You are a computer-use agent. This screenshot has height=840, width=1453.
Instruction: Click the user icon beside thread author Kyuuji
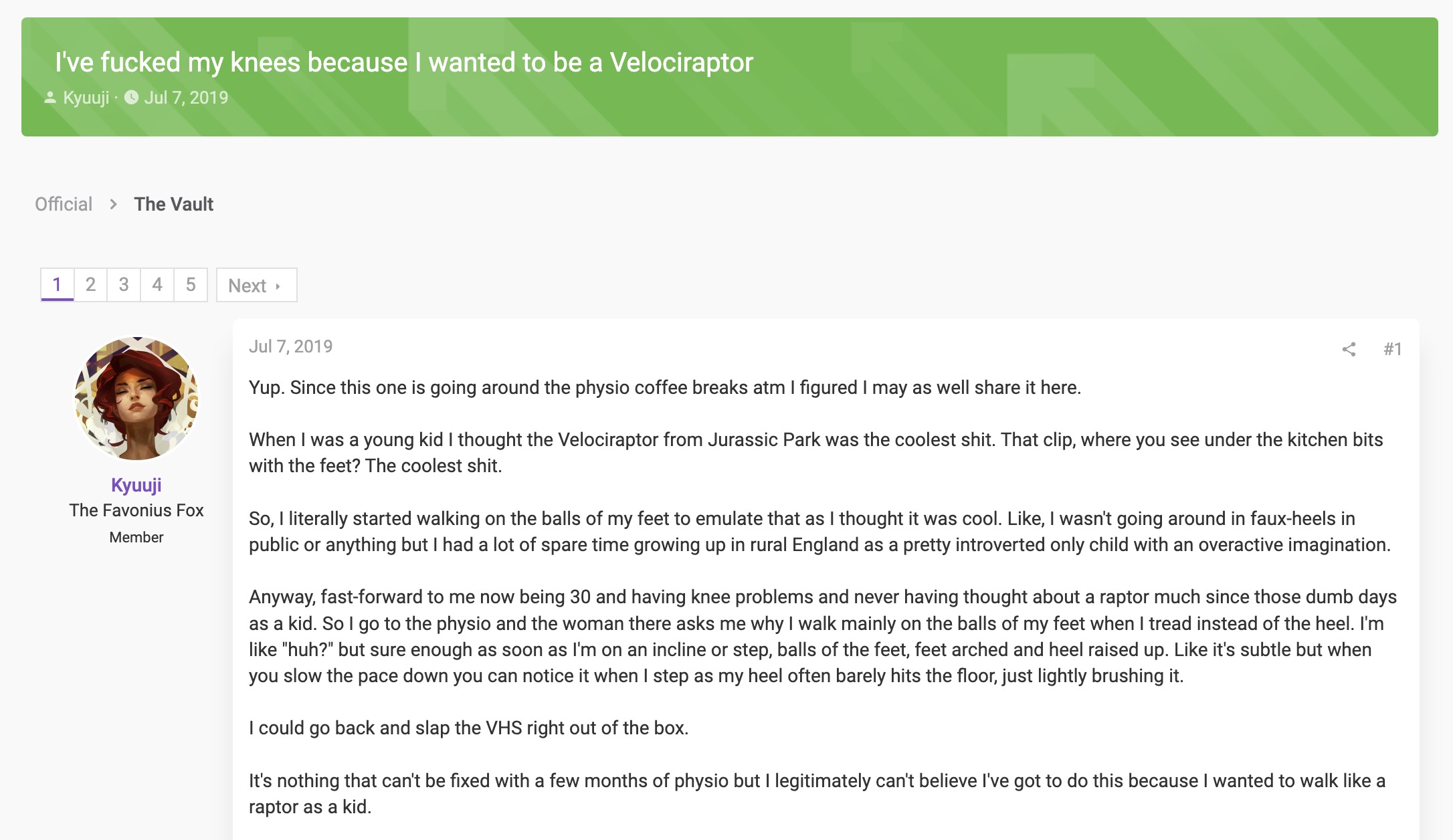click(50, 98)
